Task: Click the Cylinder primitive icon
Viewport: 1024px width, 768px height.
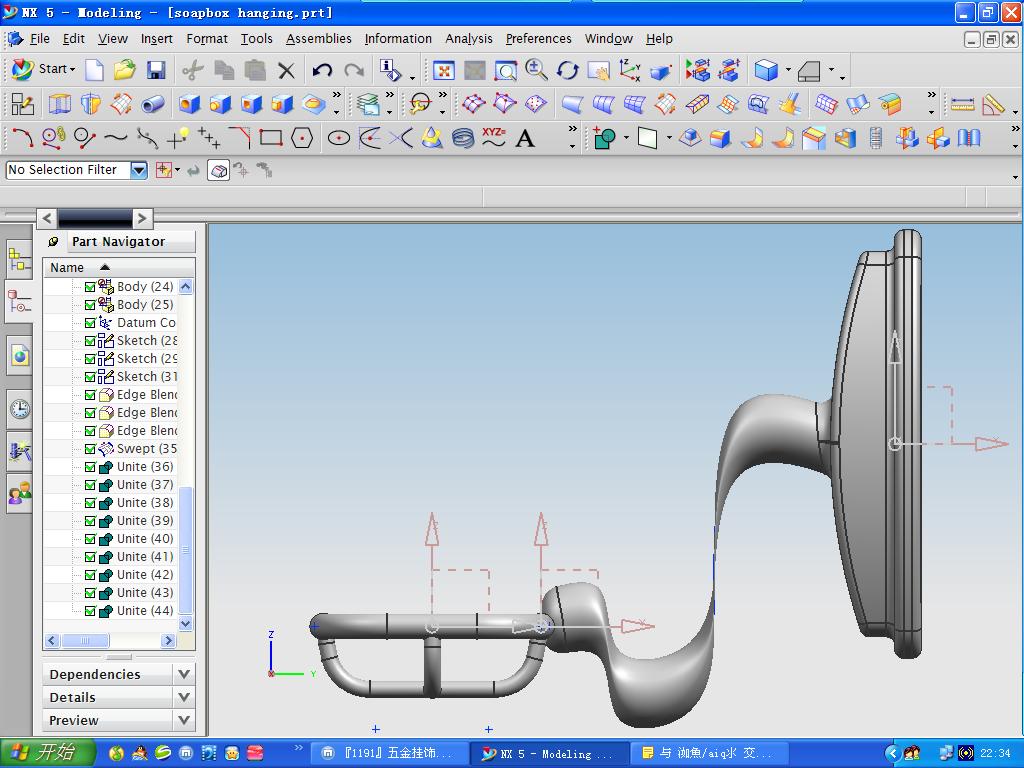Action: pos(153,104)
